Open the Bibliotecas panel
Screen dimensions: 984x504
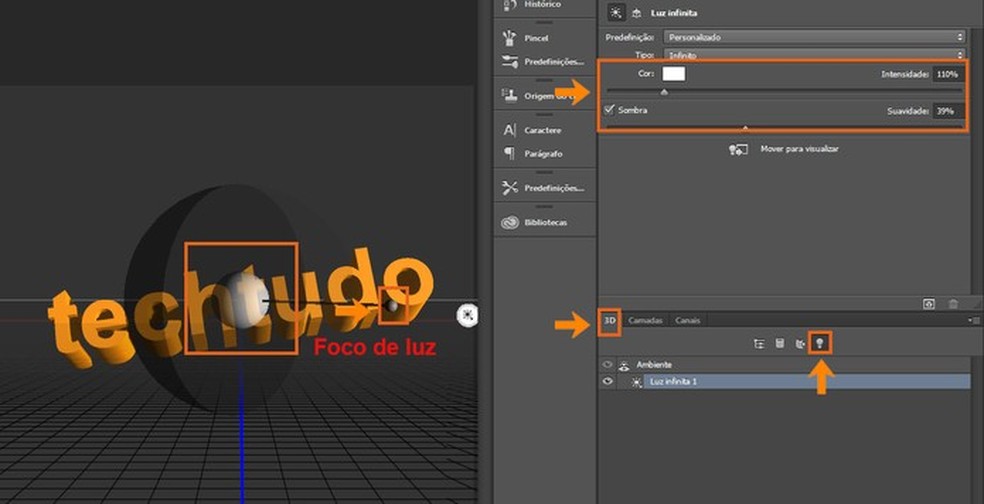coord(534,222)
